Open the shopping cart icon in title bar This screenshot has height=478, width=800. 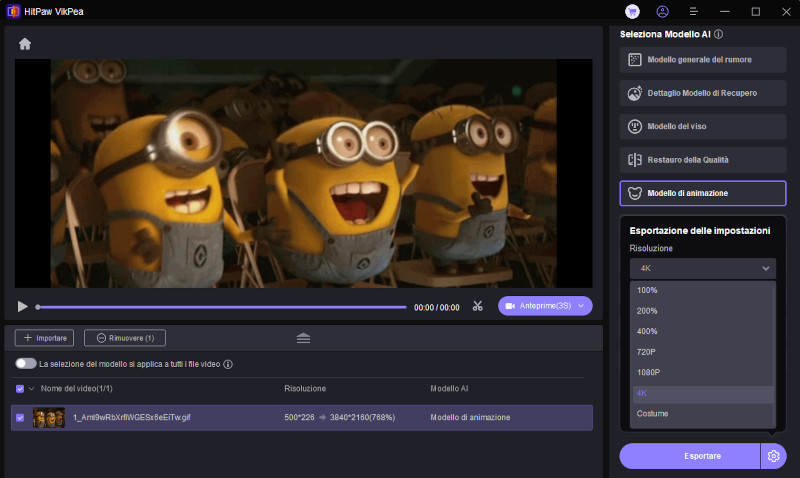(632, 11)
